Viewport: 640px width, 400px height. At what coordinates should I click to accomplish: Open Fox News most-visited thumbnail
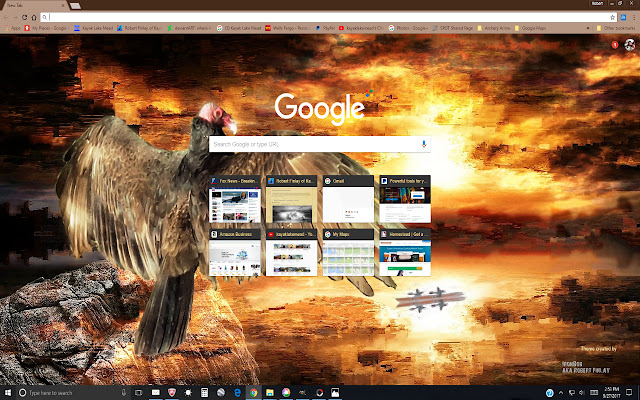point(236,203)
